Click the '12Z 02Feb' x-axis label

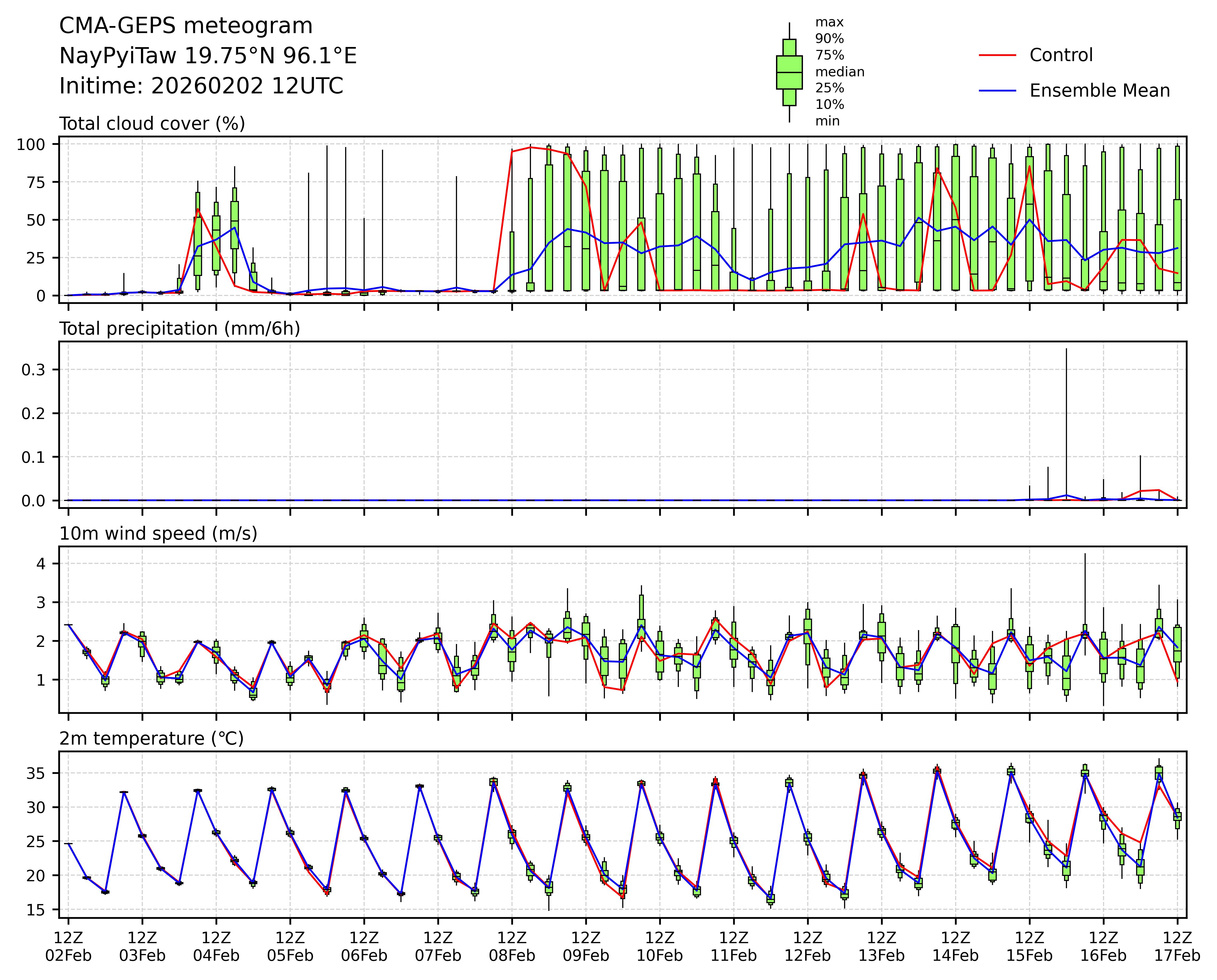tap(68, 947)
